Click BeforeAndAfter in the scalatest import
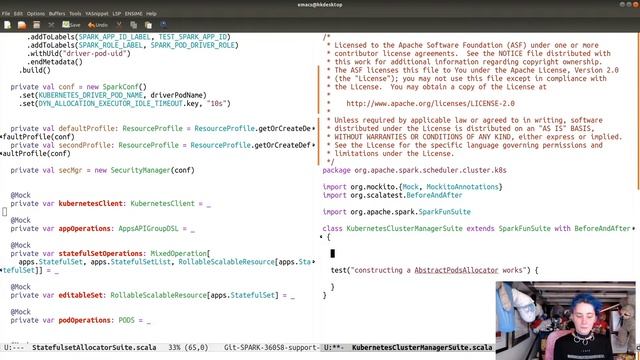Viewport: 640px width, 360px height. 434,195
